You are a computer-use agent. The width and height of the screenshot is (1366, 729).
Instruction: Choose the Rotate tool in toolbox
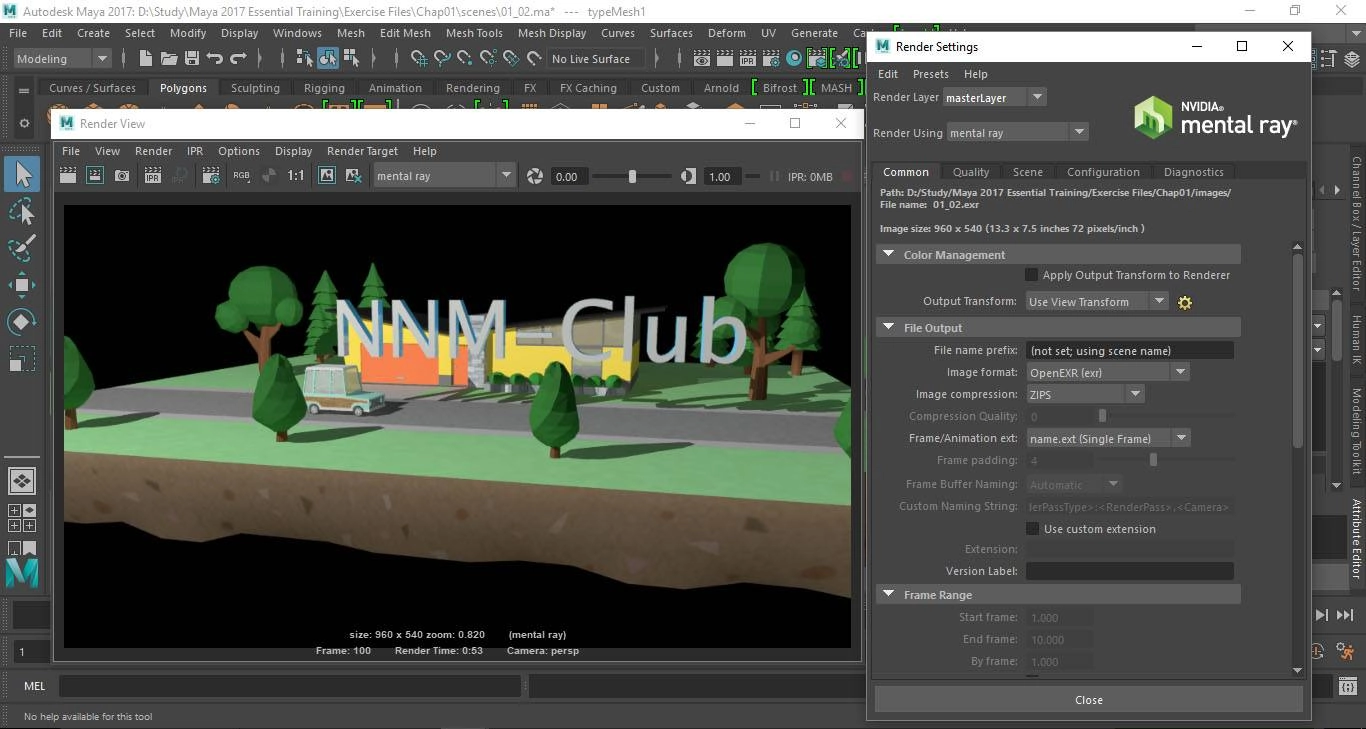(x=22, y=322)
